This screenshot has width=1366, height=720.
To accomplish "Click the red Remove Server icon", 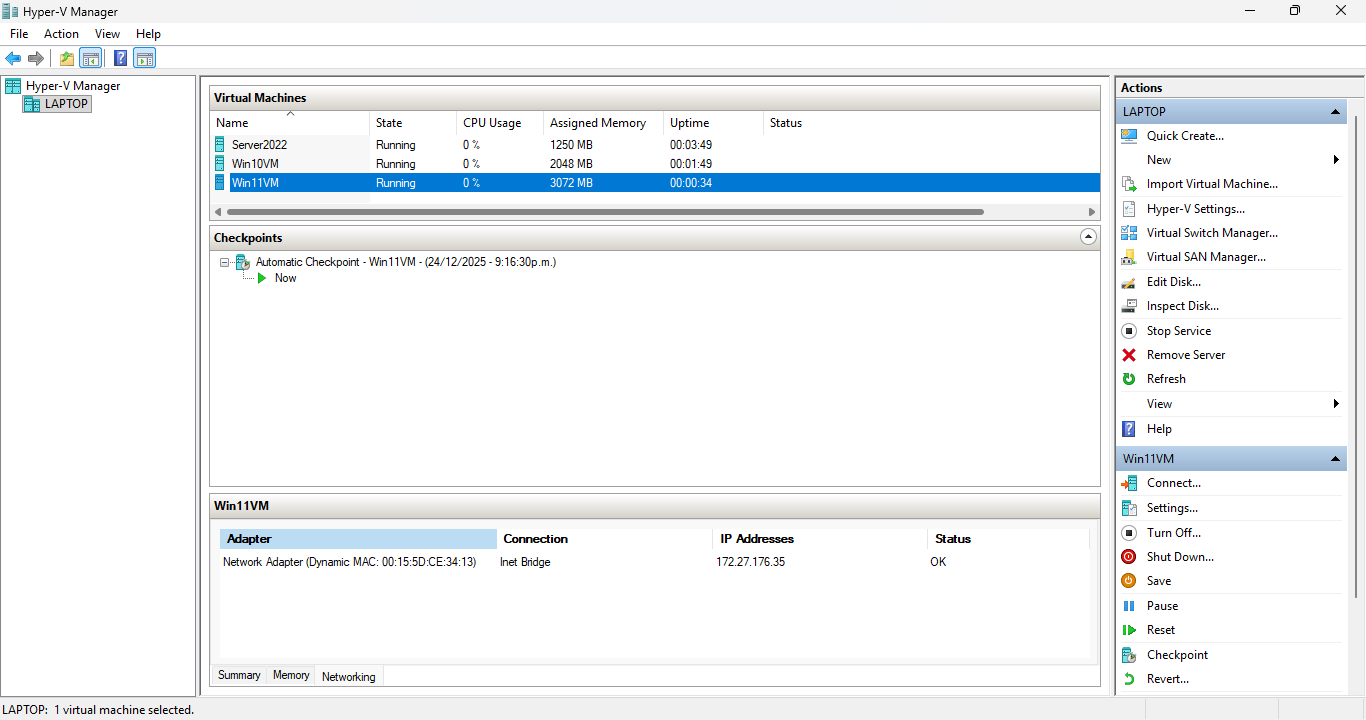I will (x=1129, y=355).
